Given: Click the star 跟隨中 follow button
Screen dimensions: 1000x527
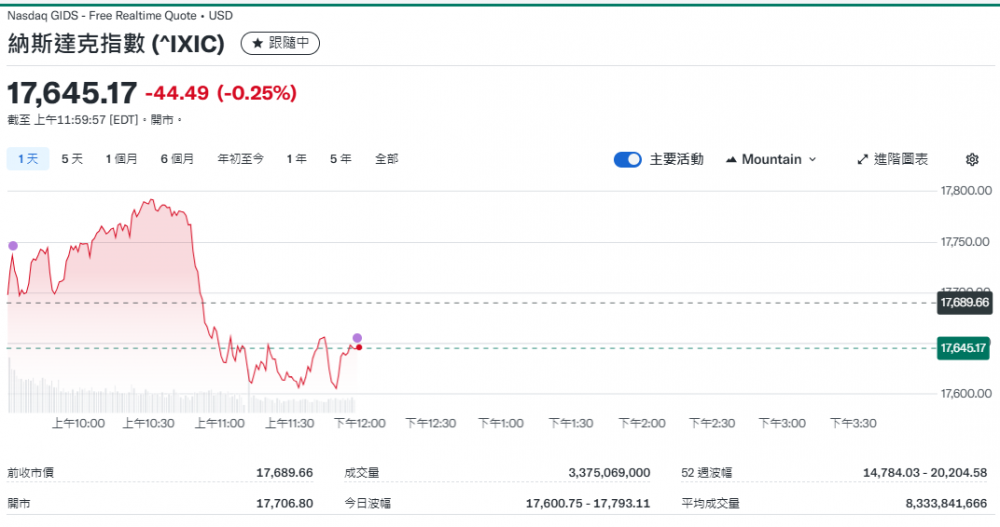Looking at the screenshot, I should tap(280, 43).
